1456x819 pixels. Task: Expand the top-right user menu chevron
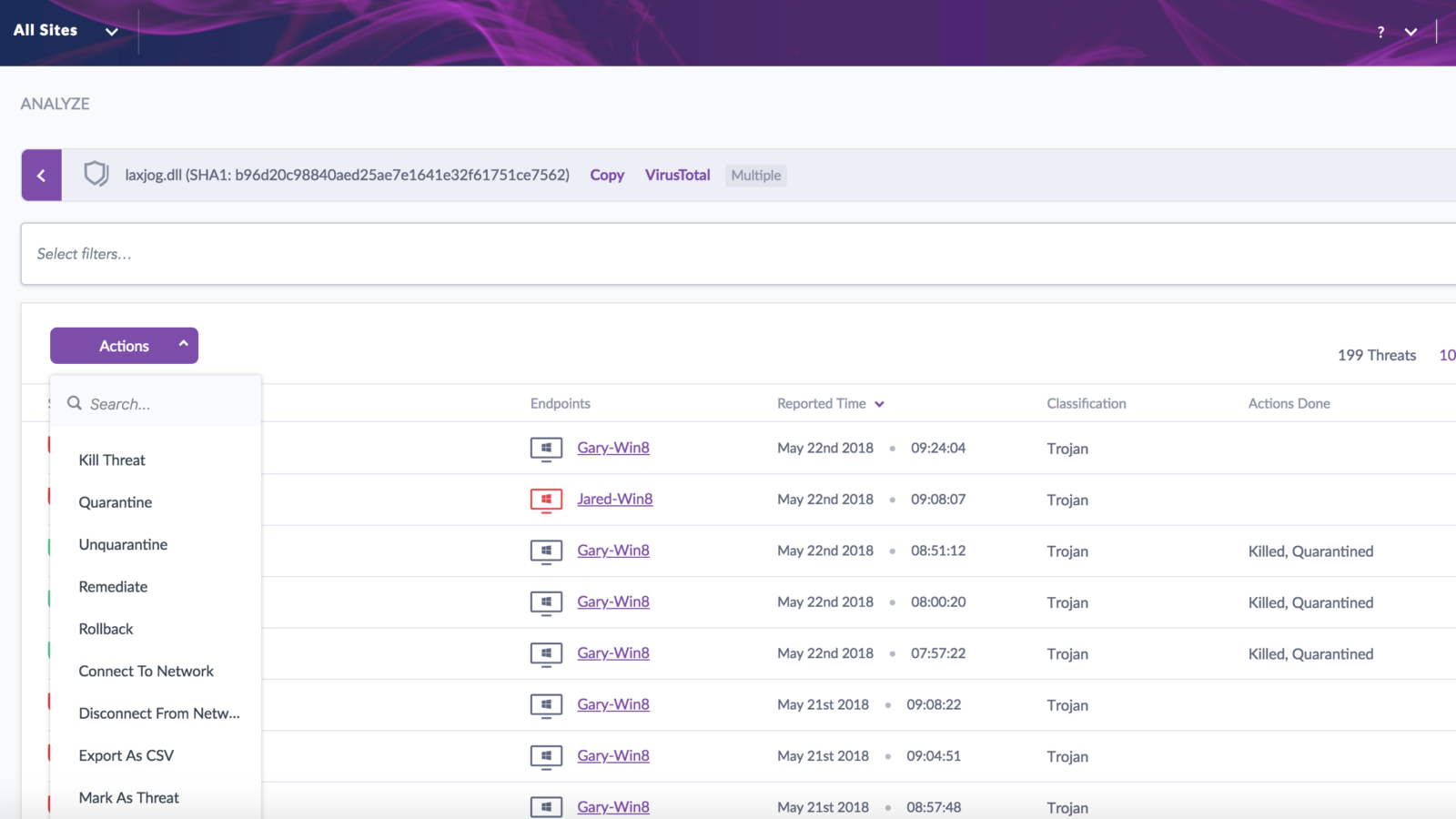pos(1410,32)
